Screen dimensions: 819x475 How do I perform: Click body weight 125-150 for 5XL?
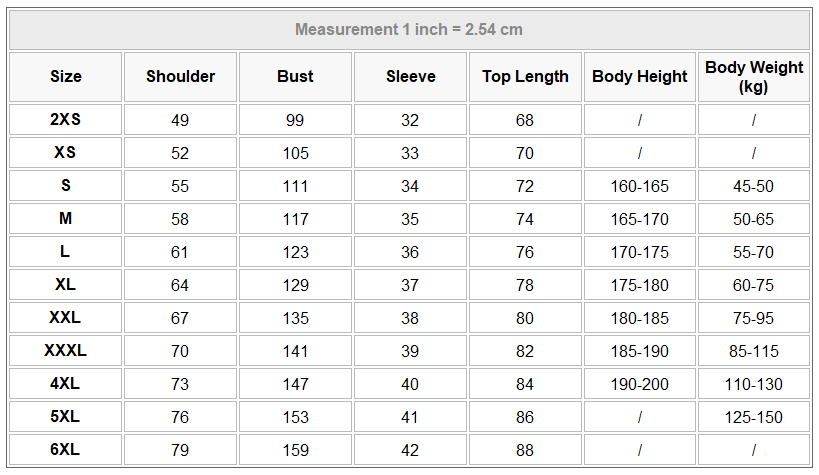(754, 417)
